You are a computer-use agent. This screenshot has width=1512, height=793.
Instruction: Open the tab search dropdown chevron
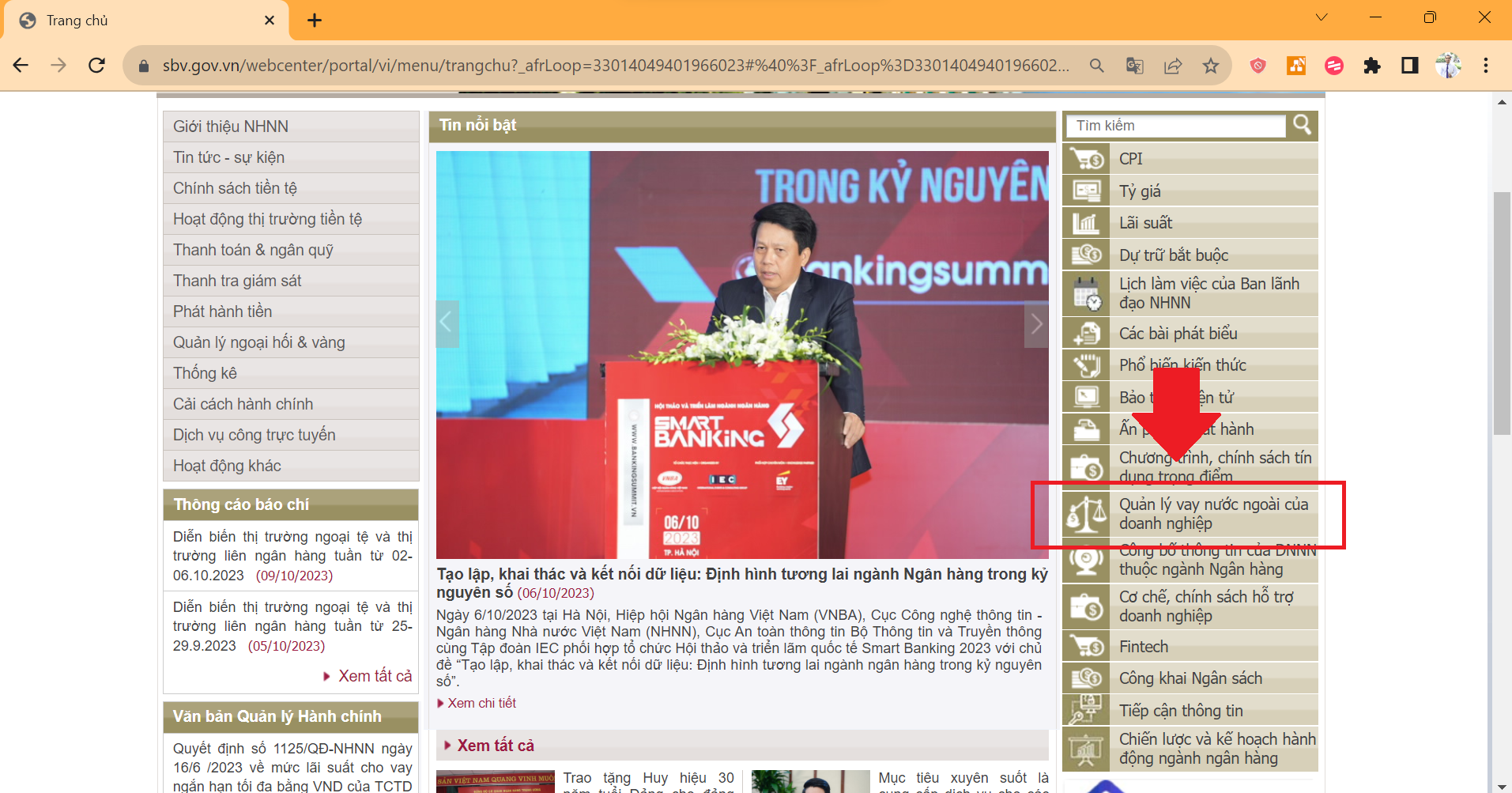[1321, 18]
